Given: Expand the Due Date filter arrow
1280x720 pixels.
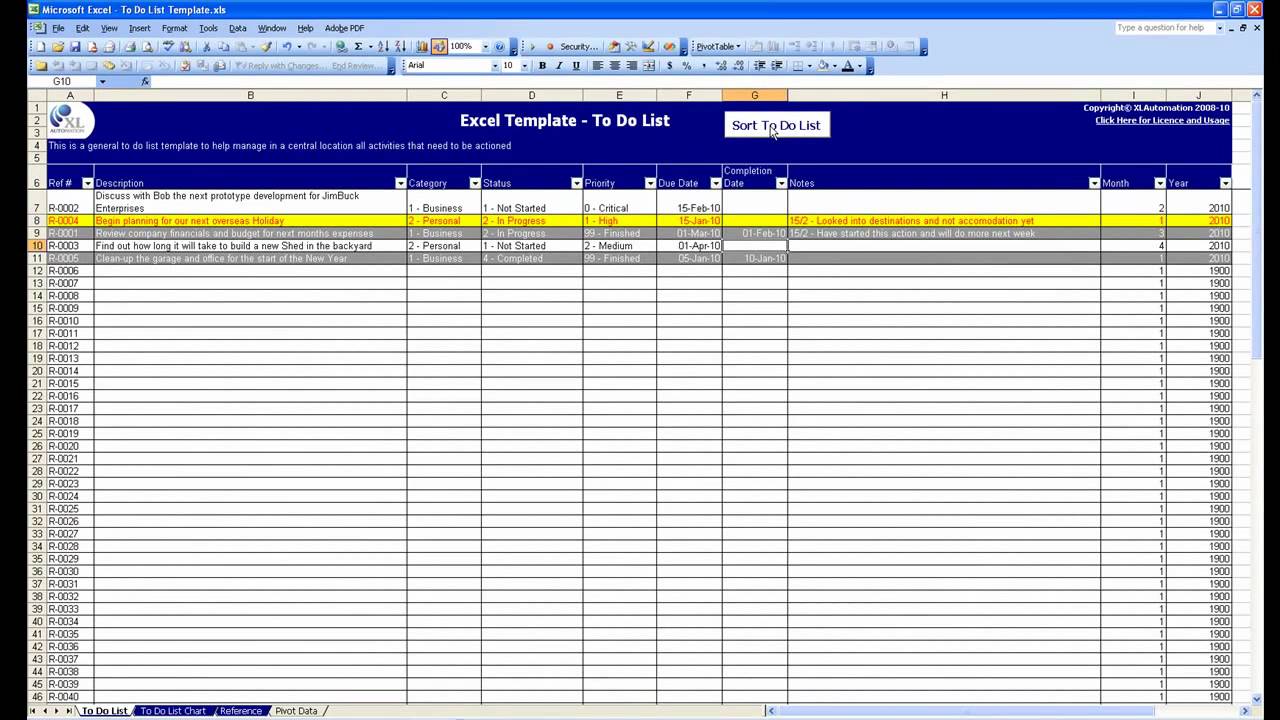Looking at the screenshot, I should tap(715, 183).
